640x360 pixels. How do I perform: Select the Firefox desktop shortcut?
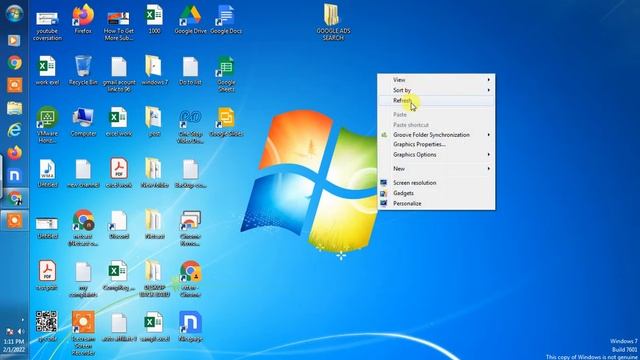pos(83,20)
